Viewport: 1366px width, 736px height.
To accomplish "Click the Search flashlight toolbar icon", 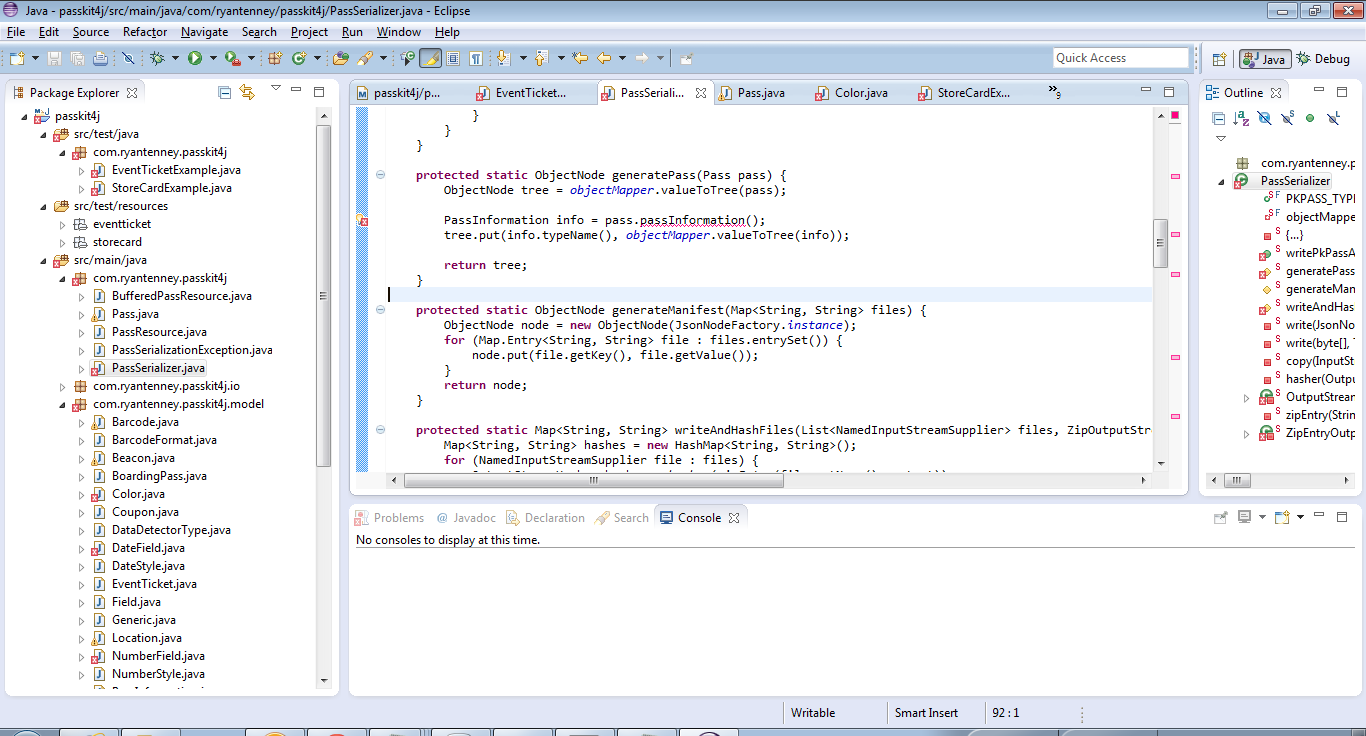I will pyautogui.click(x=365, y=58).
